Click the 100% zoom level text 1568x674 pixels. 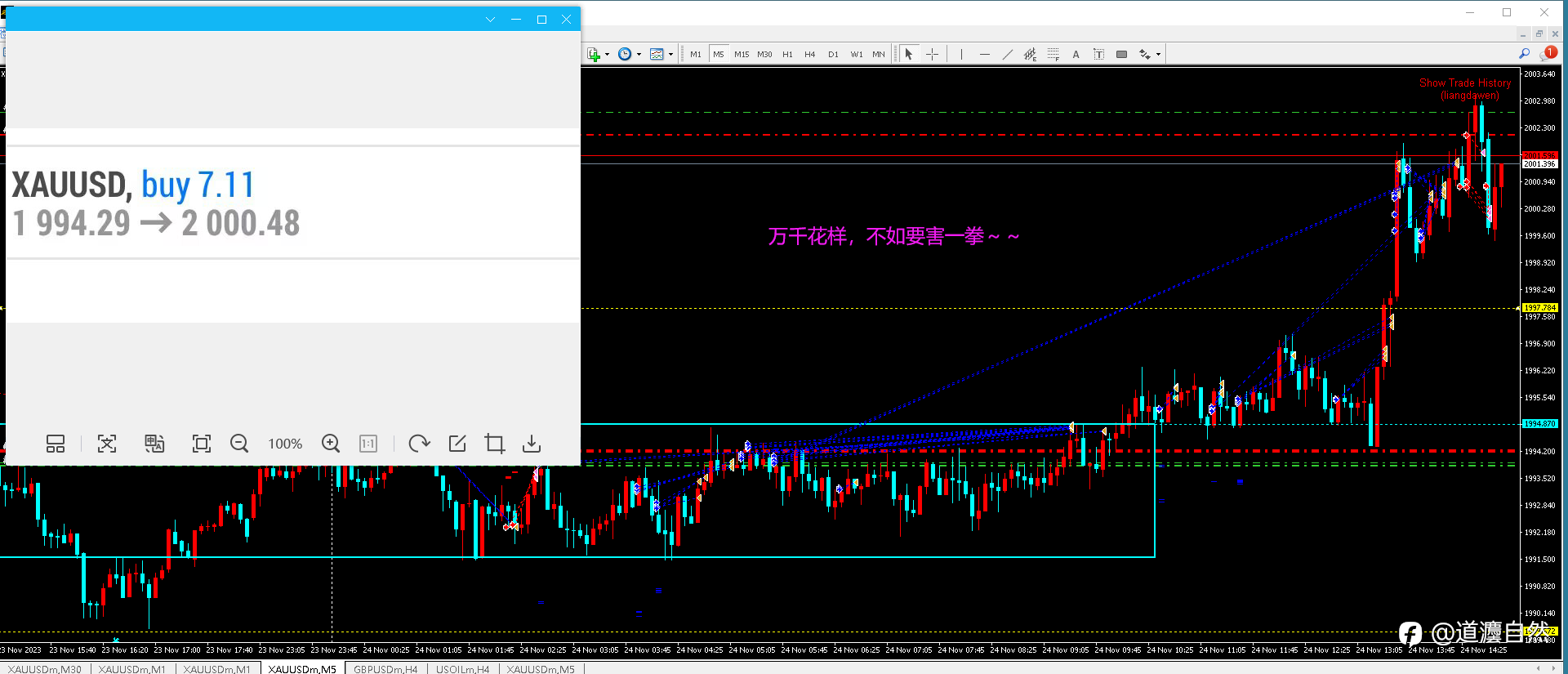pos(285,444)
